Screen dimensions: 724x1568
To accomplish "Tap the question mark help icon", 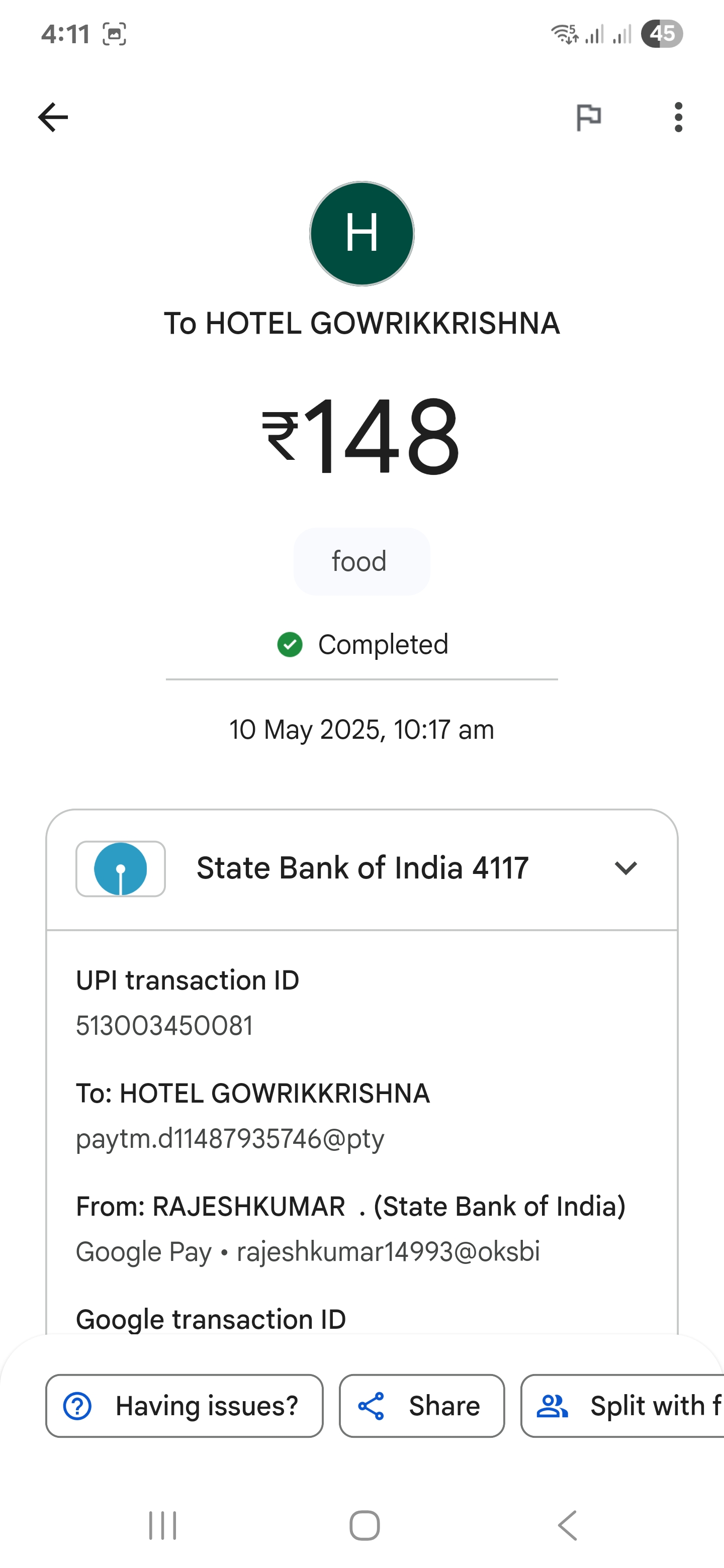I will 77,1406.
